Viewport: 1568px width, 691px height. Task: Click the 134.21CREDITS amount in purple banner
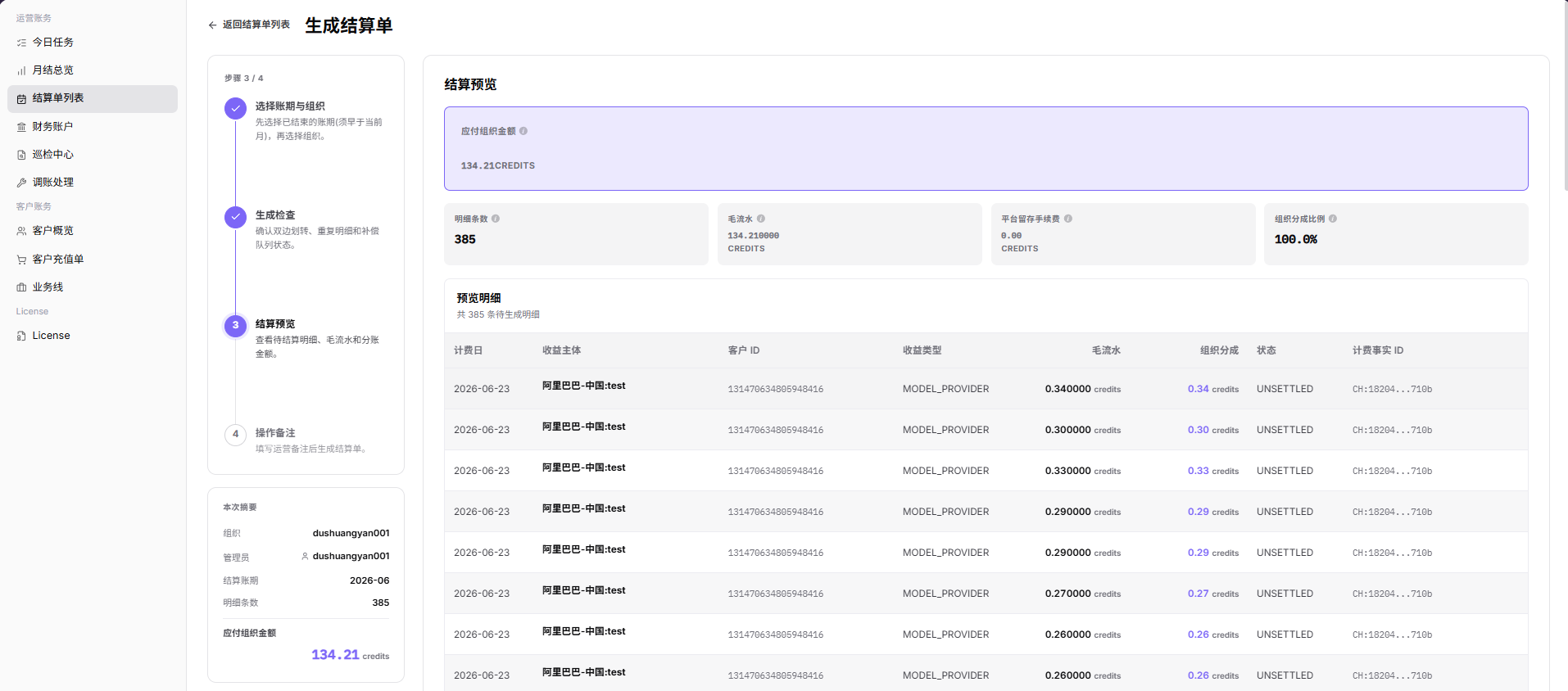498,165
